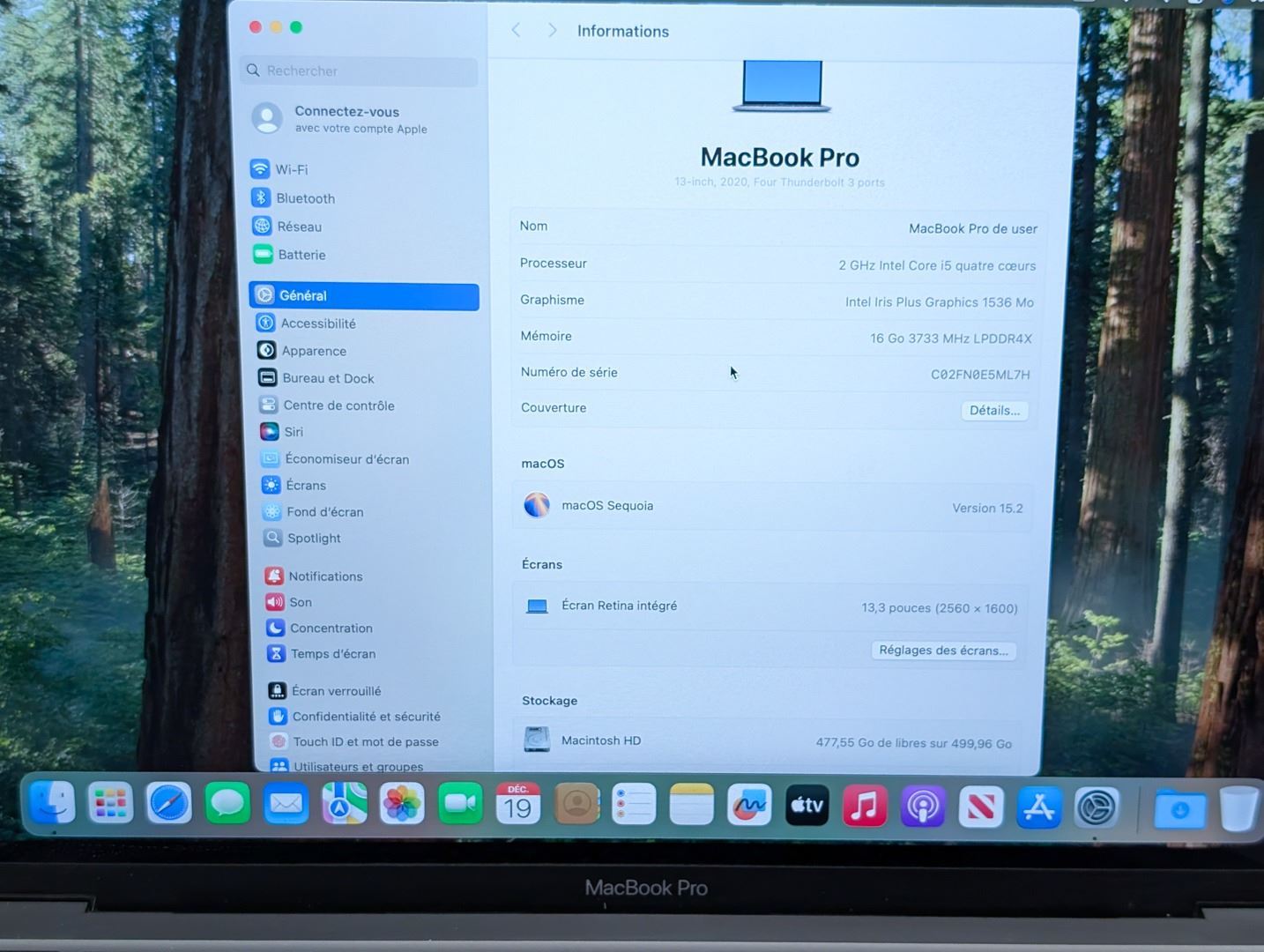
Task: Click the Détails... coverage button
Action: tap(993, 411)
